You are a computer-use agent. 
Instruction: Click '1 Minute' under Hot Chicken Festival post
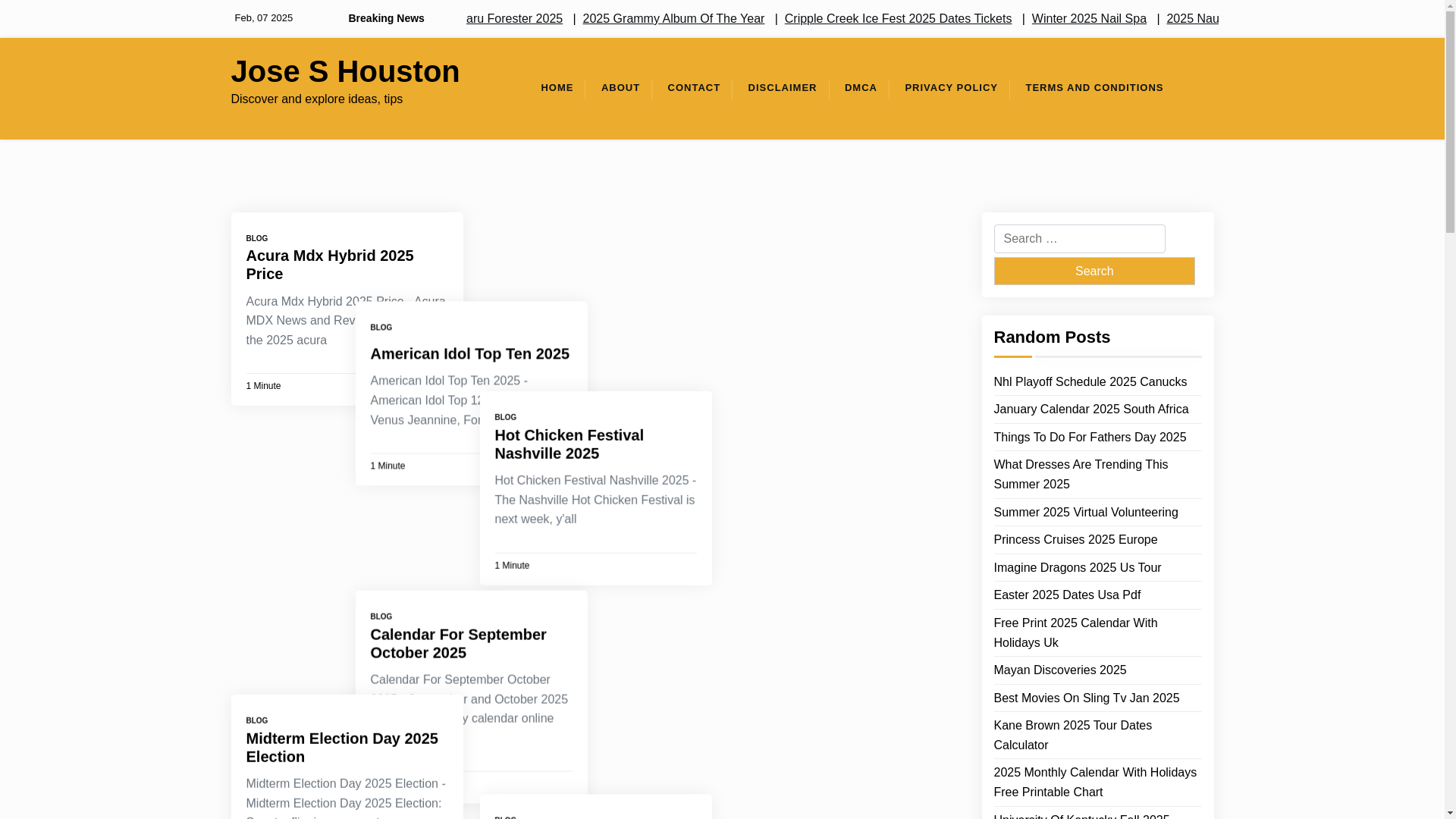(x=512, y=566)
